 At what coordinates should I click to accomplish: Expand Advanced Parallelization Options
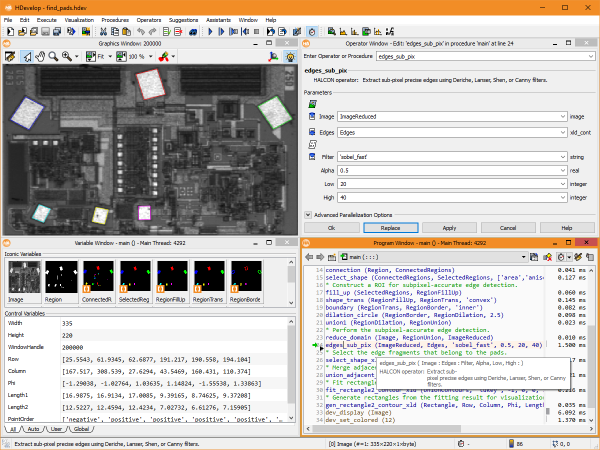pyautogui.click(x=308, y=214)
